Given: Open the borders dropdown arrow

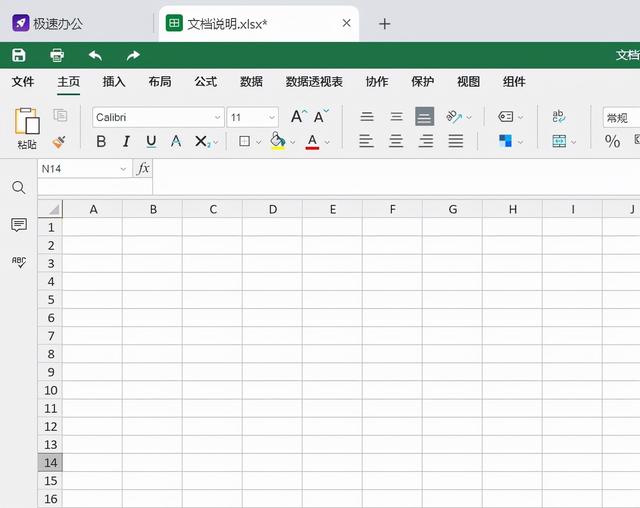Looking at the screenshot, I should pos(258,142).
